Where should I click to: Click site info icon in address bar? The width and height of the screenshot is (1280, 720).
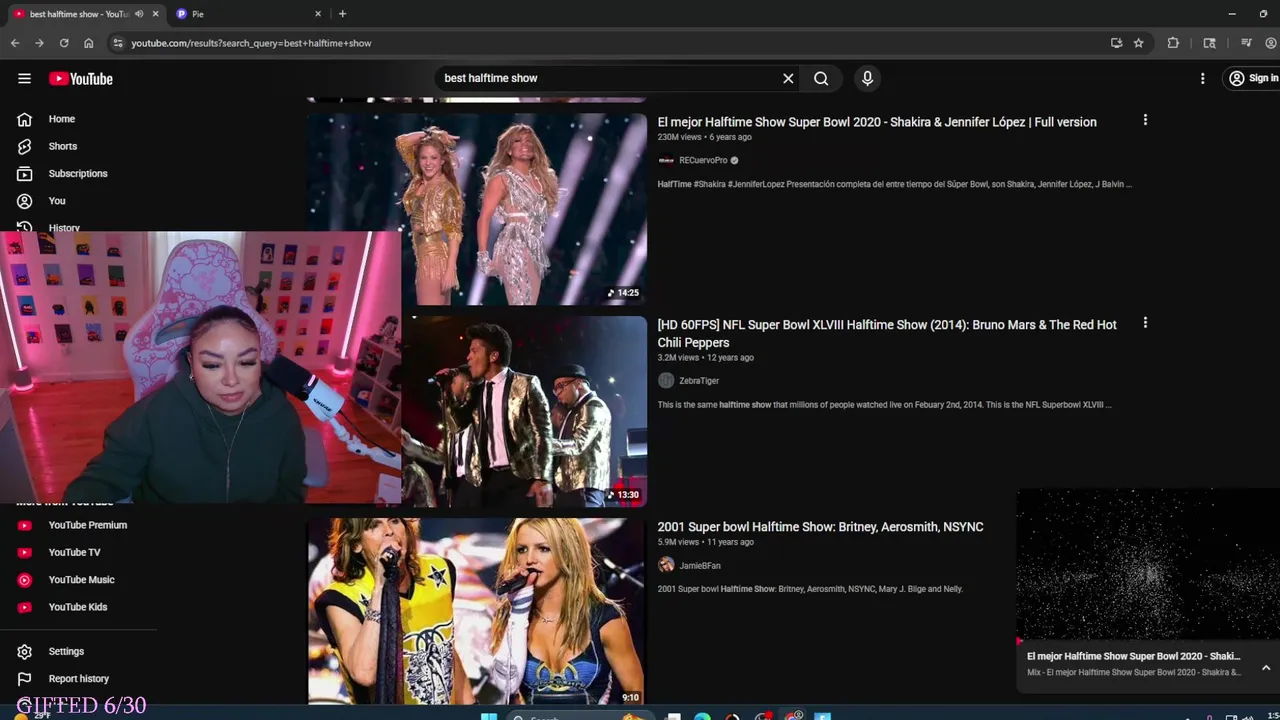[117, 43]
